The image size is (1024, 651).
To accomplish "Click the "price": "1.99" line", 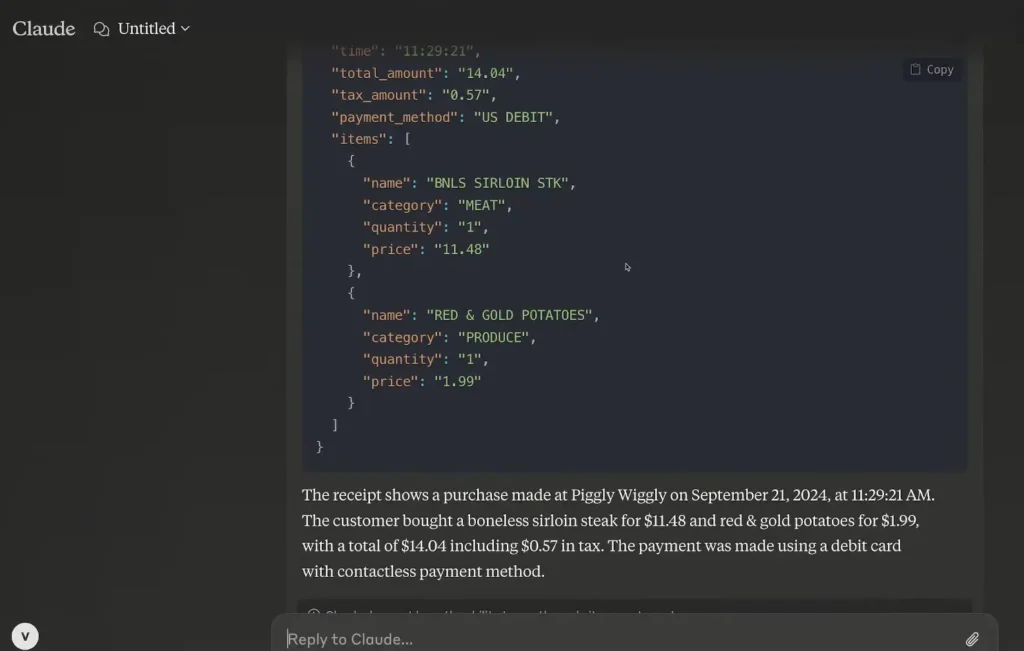I will [x=422, y=381].
